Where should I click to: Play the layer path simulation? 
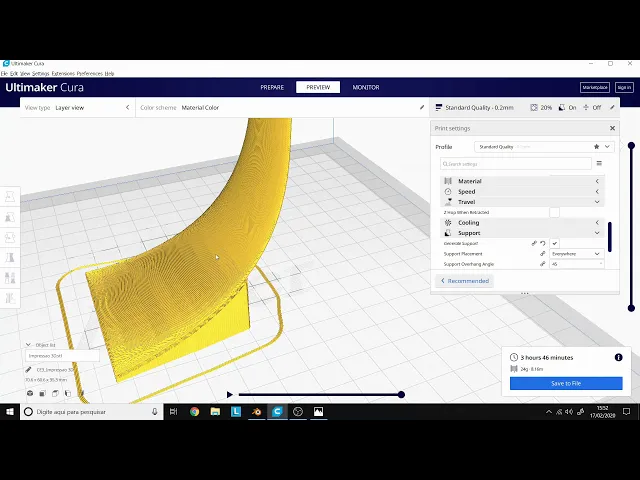pos(229,395)
